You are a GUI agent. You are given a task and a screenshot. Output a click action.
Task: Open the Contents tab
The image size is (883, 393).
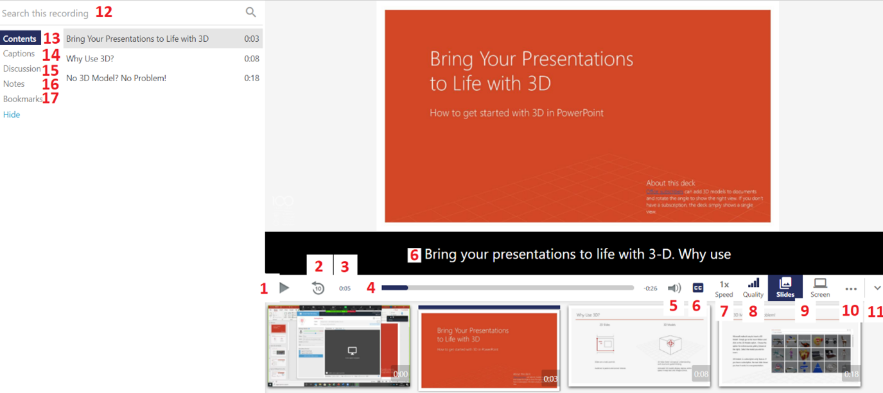coord(20,39)
